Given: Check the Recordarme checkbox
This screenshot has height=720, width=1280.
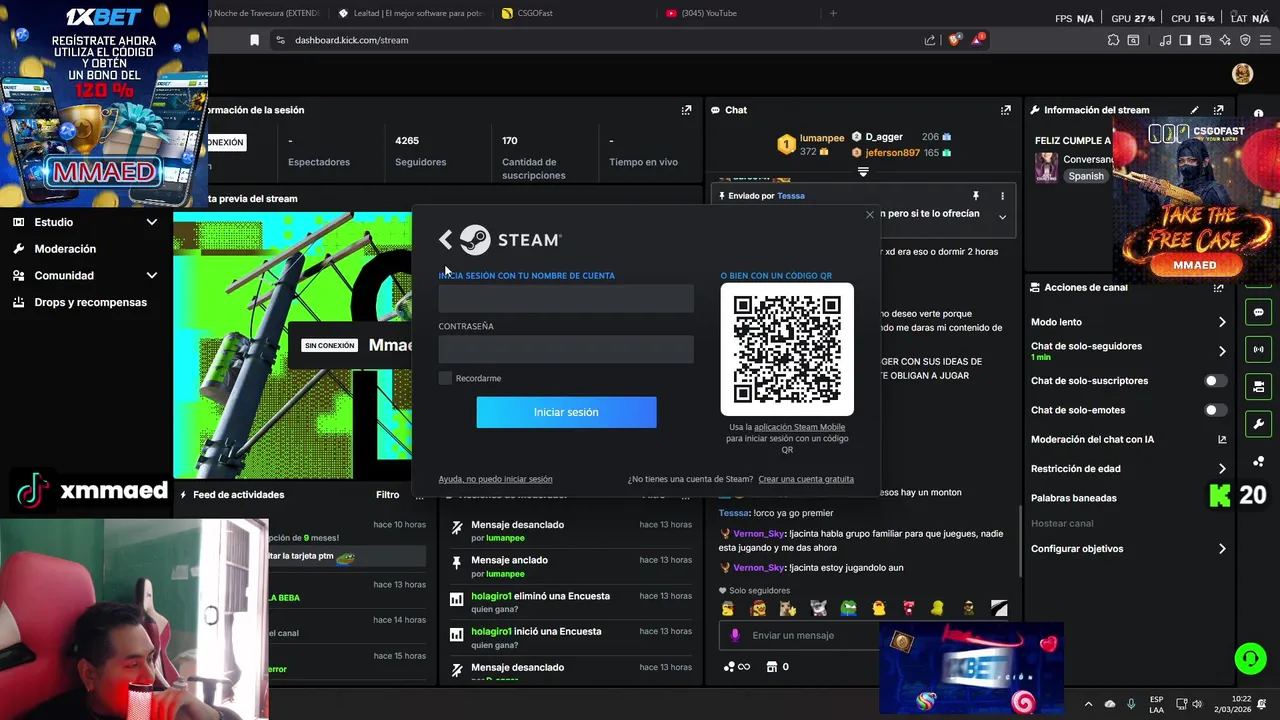Looking at the screenshot, I should pyautogui.click(x=445, y=378).
